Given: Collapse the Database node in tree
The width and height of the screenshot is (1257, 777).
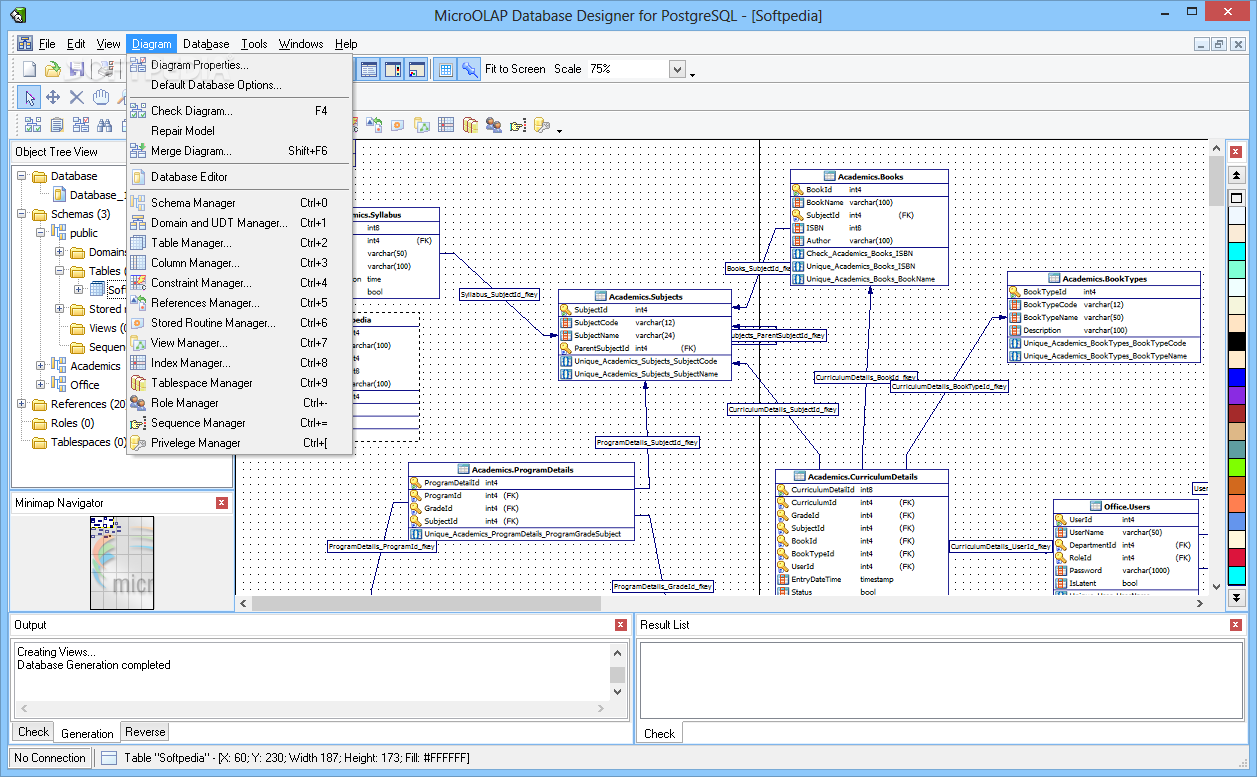Looking at the screenshot, I should click(22, 176).
